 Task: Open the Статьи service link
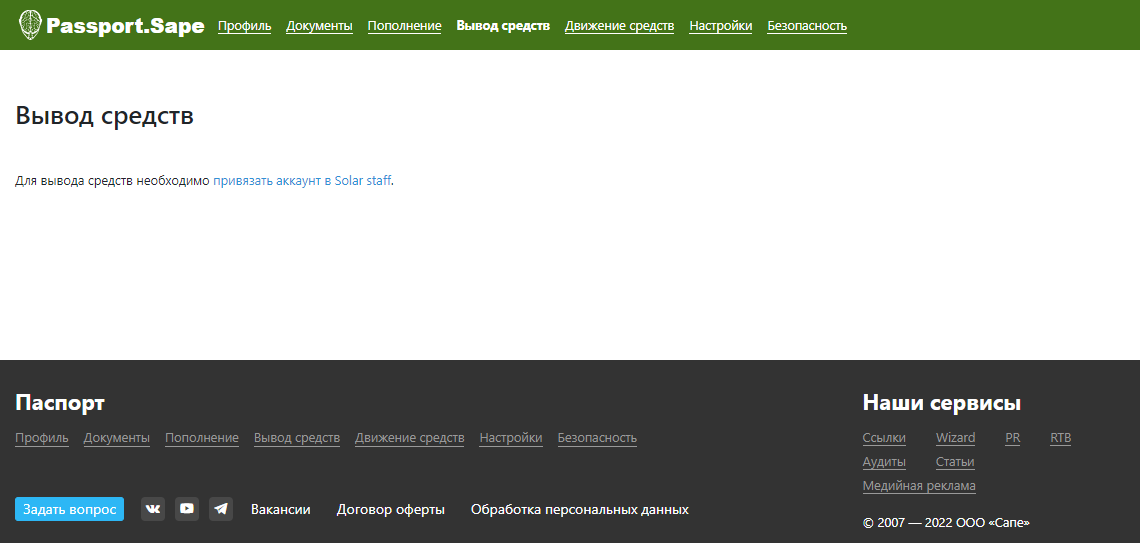(x=955, y=462)
